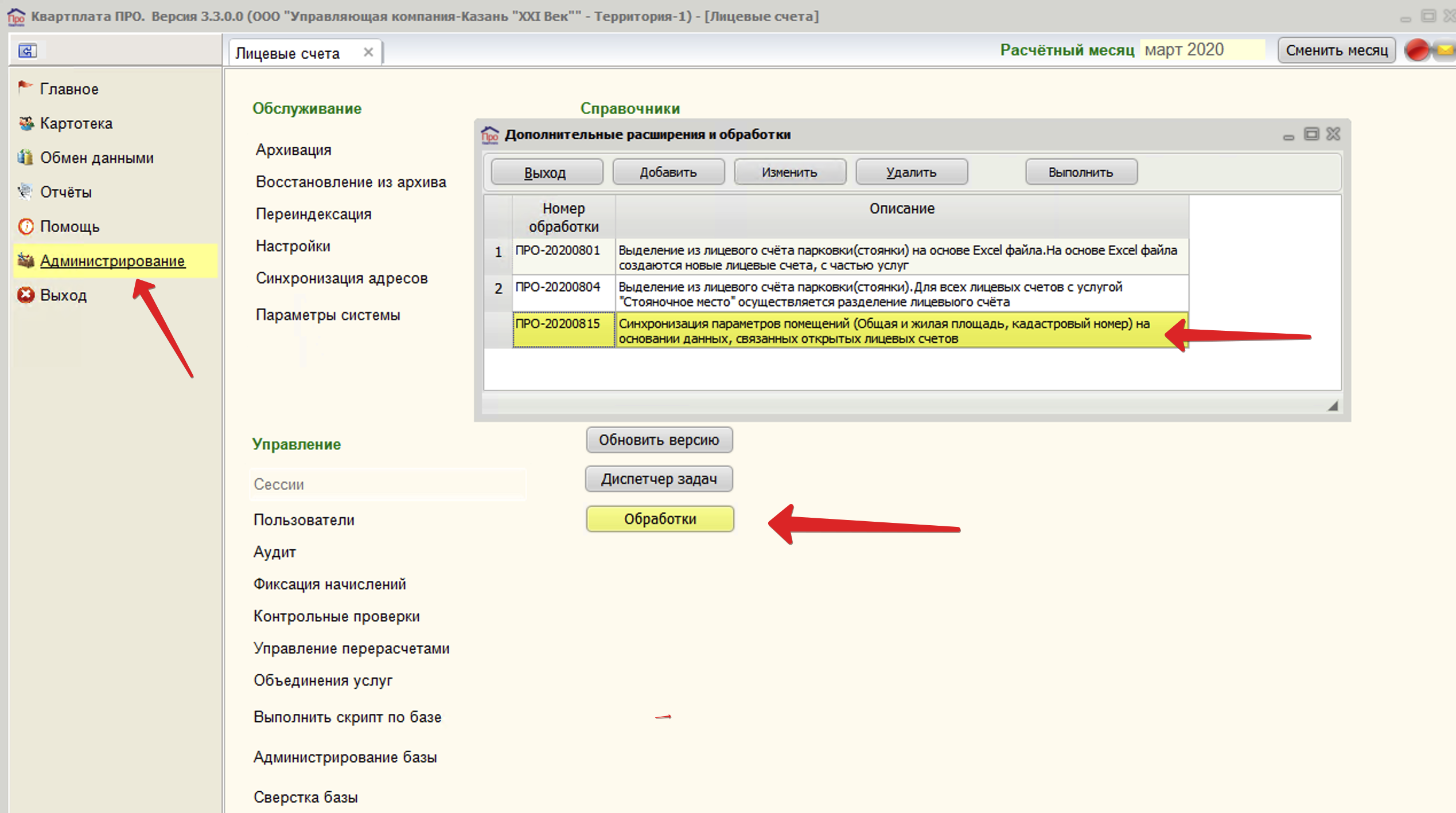Open Переиндексация link
Image resolution: width=1456 pixels, height=813 pixels.
[314, 214]
